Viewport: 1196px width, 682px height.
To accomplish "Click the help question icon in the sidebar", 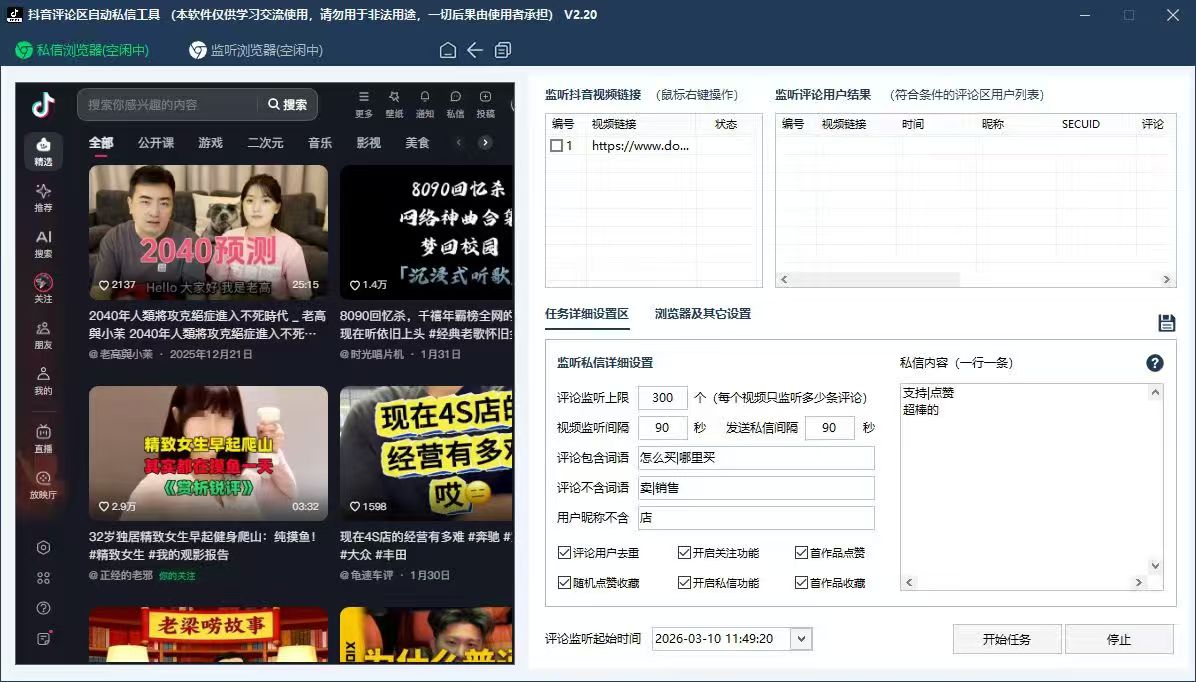I will click(43, 608).
